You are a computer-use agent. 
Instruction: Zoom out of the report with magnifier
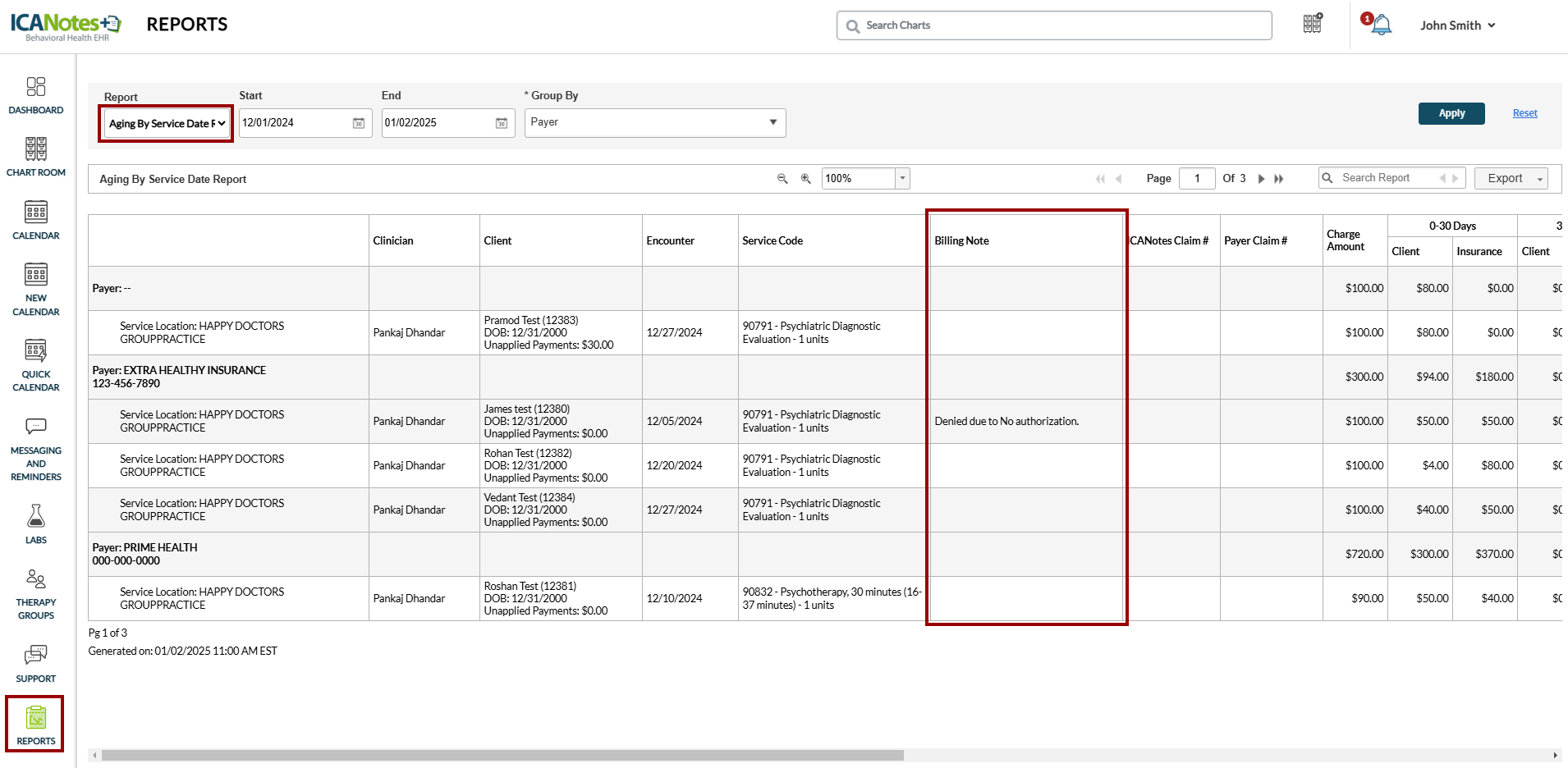pyautogui.click(x=782, y=179)
